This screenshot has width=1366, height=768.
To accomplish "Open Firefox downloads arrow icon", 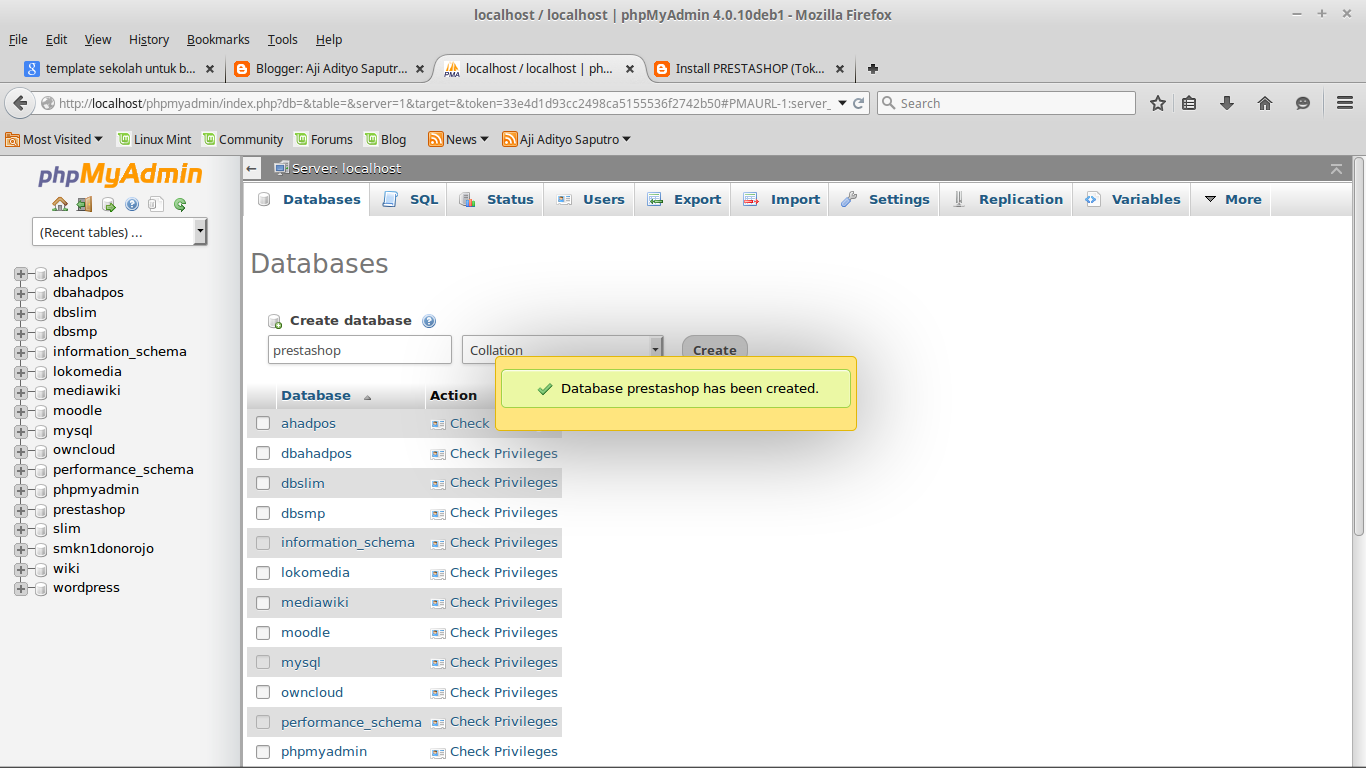I will click(x=1227, y=103).
